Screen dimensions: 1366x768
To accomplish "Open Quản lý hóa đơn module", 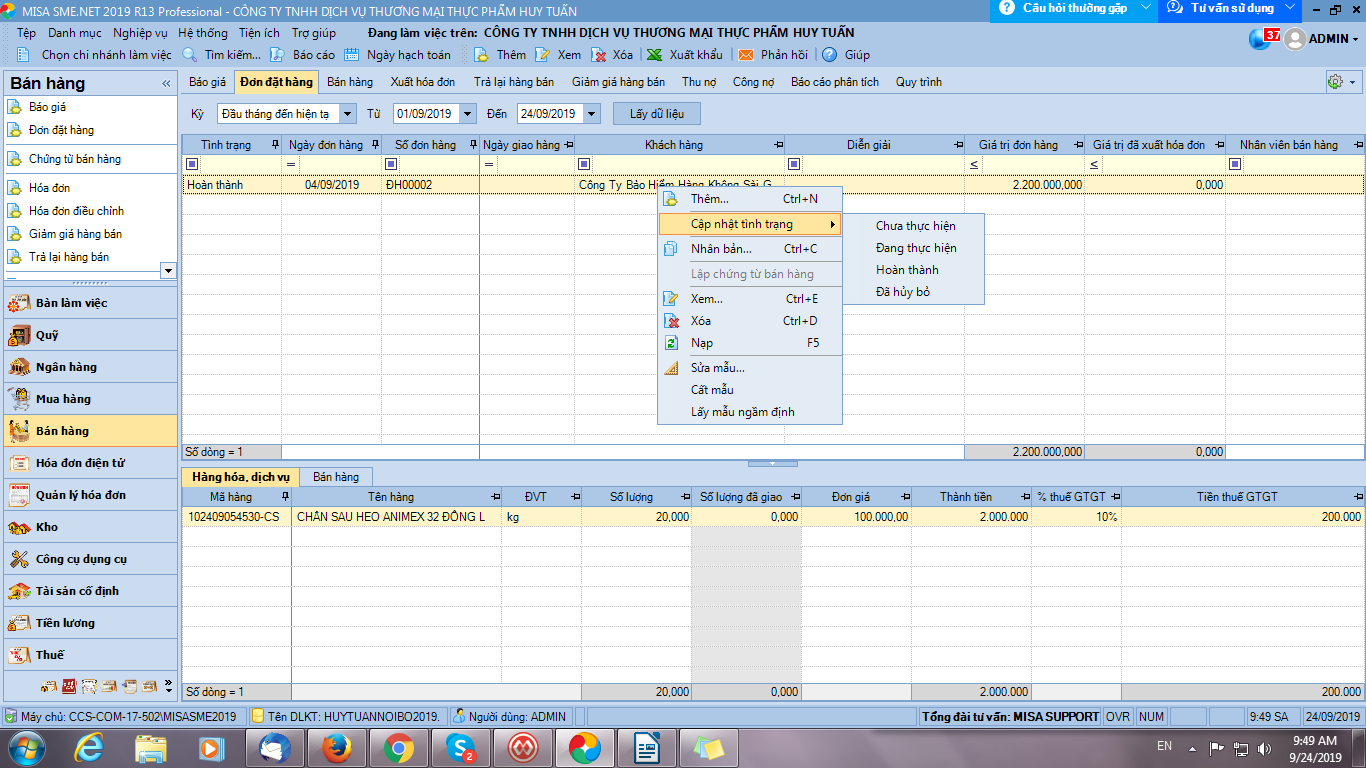I will (90, 495).
